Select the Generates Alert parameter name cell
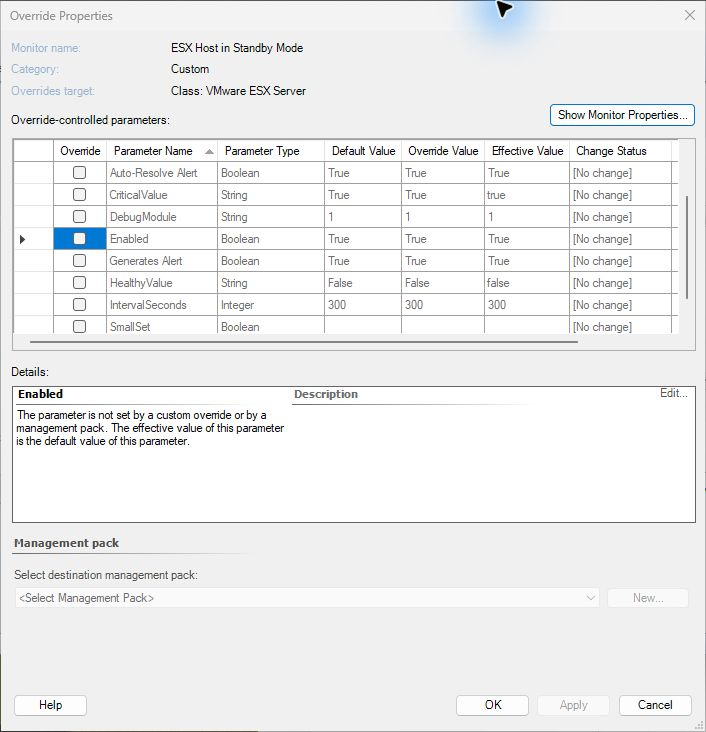This screenshot has width=706, height=732. [162, 260]
